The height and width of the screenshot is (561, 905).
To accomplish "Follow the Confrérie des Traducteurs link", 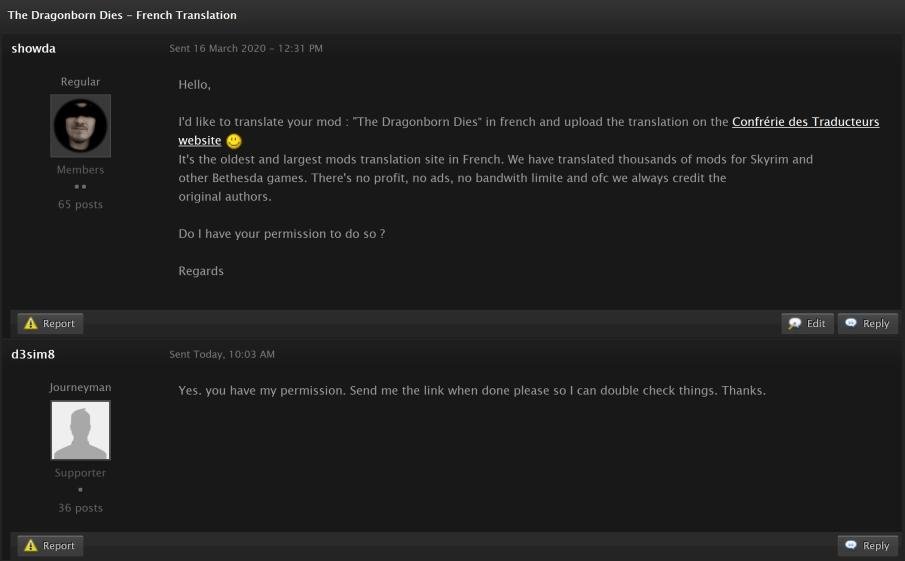I will coord(805,122).
